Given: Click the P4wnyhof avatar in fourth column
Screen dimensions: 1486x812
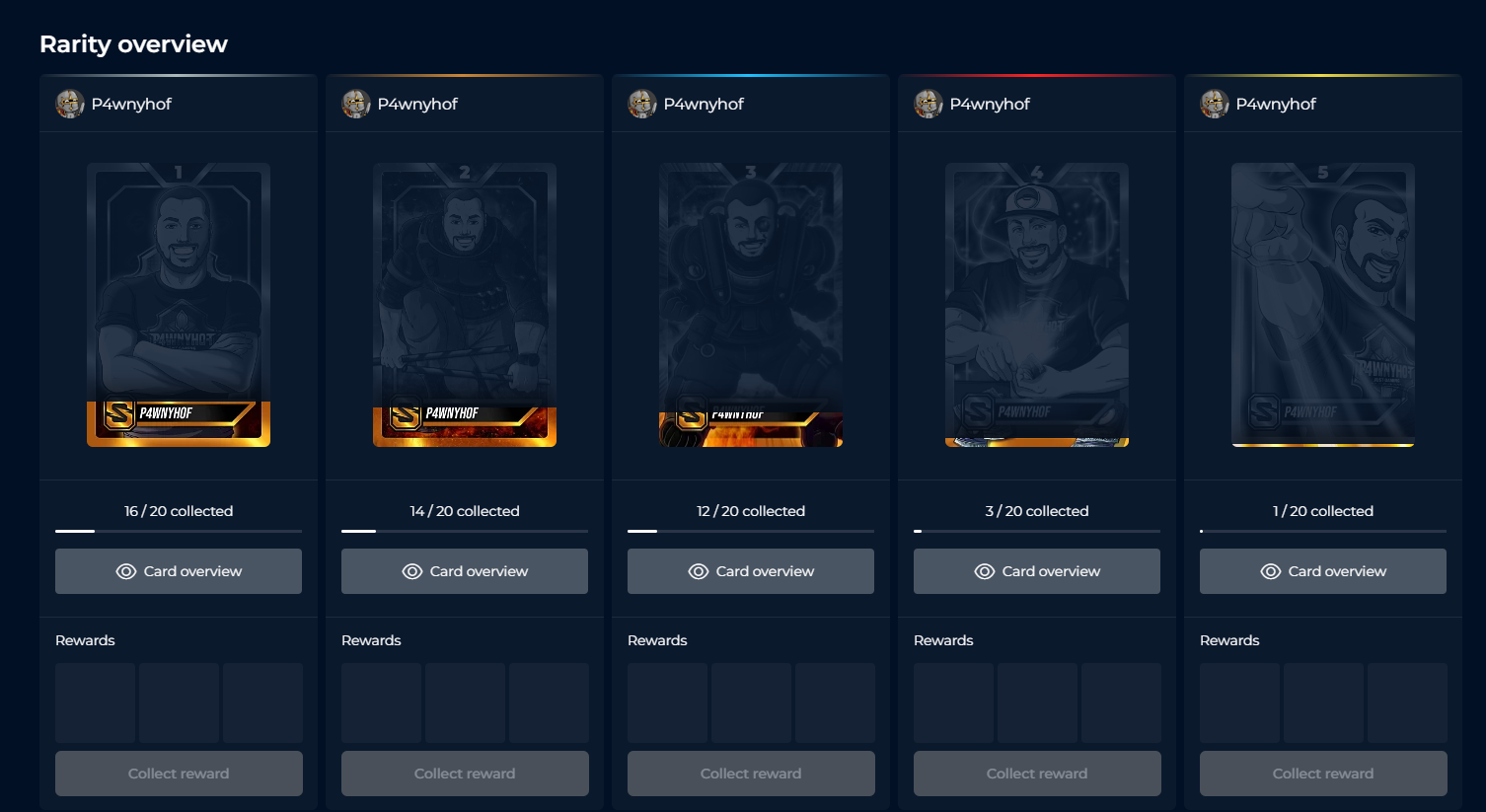Looking at the screenshot, I should [x=929, y=104].
